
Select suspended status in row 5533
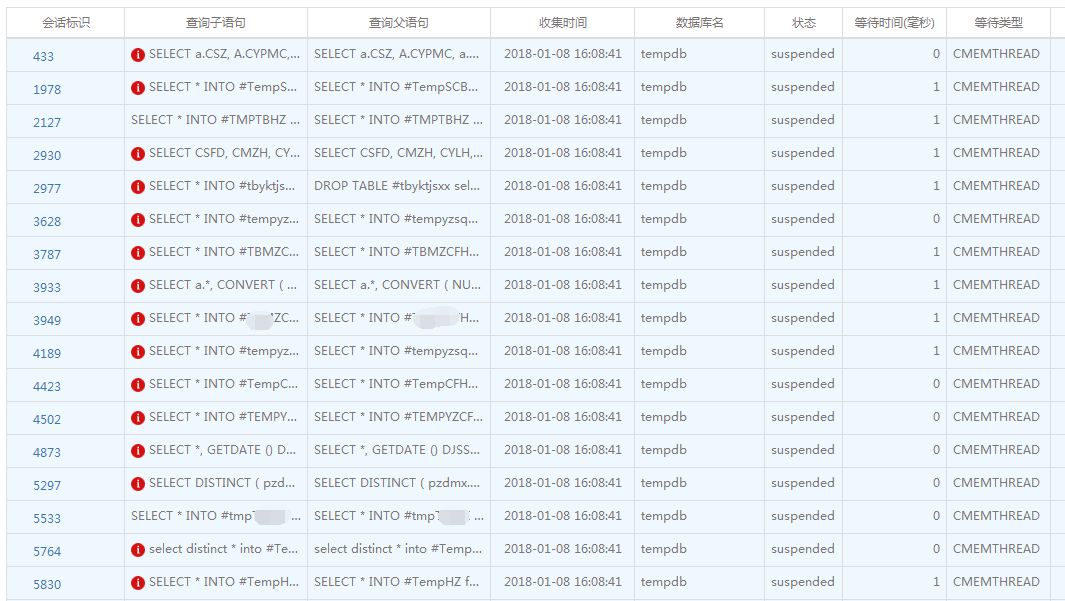coord(803,516)
